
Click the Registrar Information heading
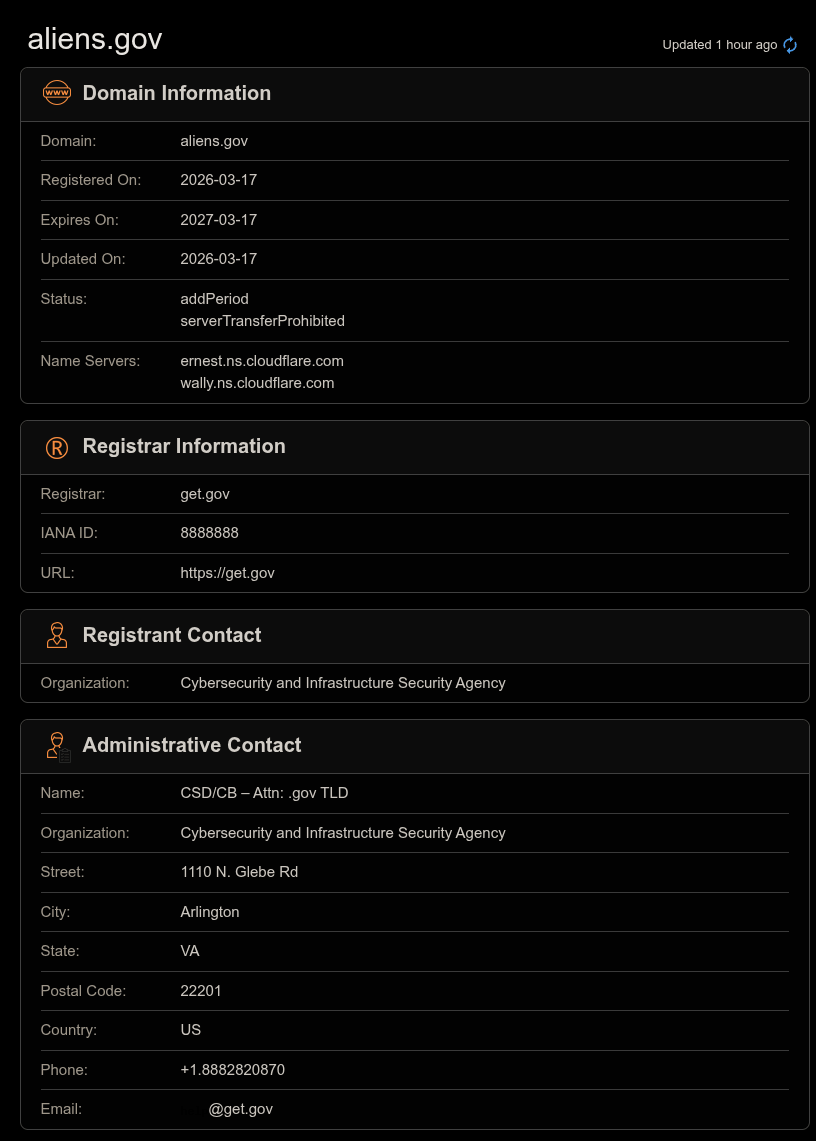pyautogui.click(x=184, y=446)
